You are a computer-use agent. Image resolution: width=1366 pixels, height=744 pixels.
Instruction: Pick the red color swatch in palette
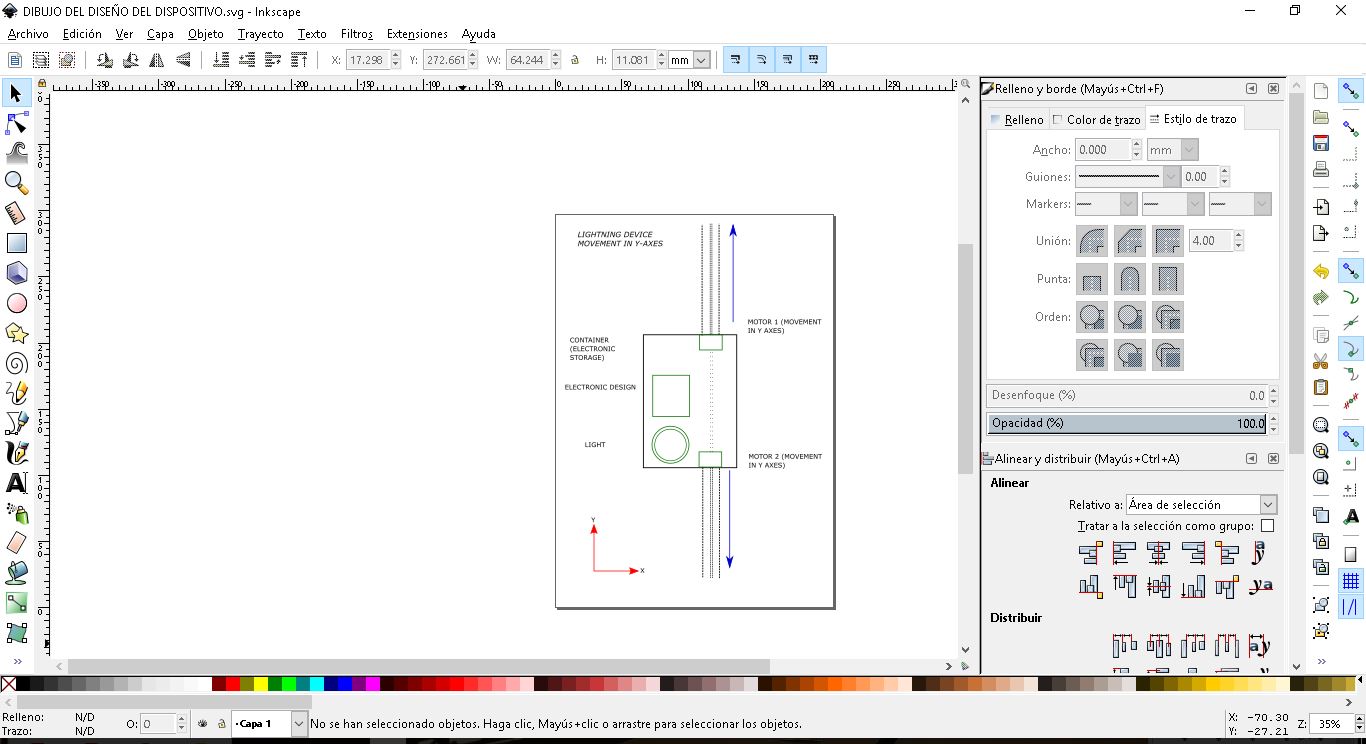(x=232, y=684)
